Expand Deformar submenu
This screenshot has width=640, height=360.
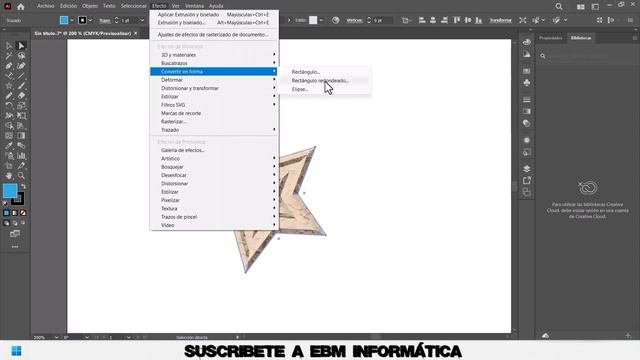(x=215, y=80)
